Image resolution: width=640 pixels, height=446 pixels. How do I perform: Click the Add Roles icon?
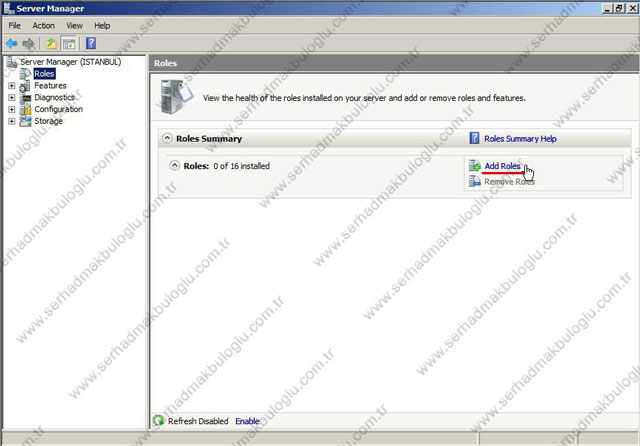click(475, 166)
